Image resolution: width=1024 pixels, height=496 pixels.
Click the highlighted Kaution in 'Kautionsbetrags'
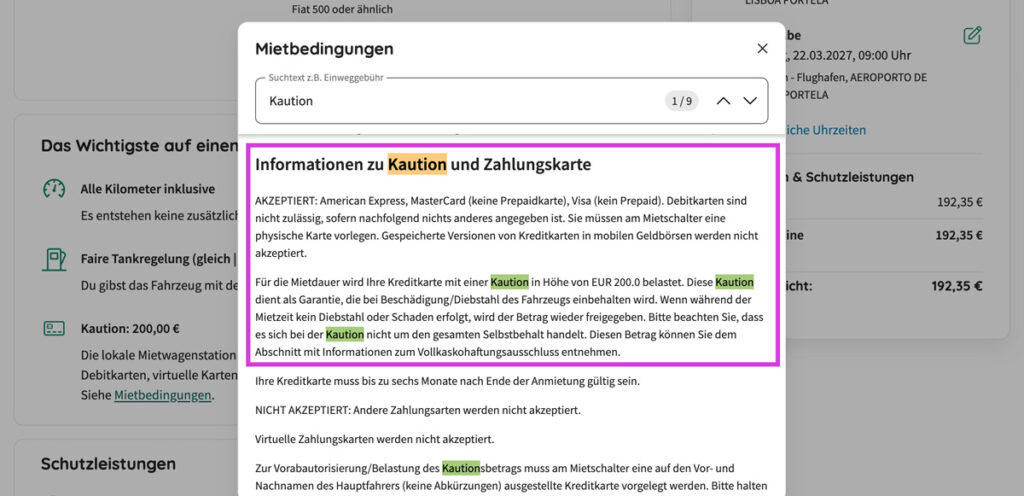pos(461,468)
